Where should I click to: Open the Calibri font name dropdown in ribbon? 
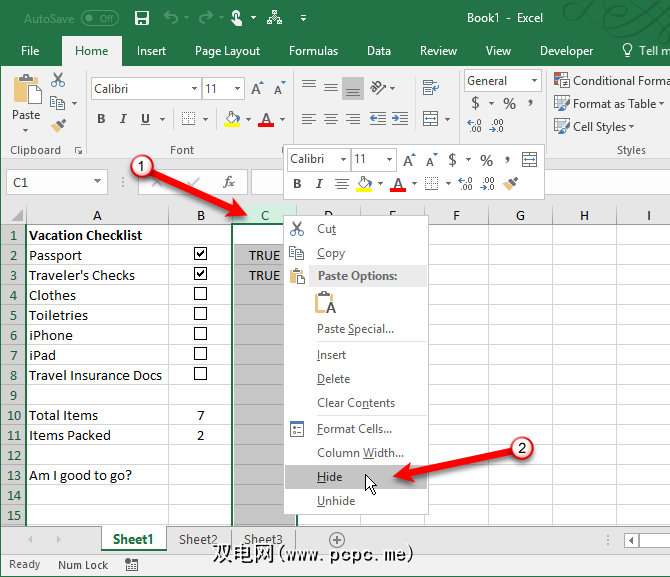pyautogui.click(x=190, y=89)
